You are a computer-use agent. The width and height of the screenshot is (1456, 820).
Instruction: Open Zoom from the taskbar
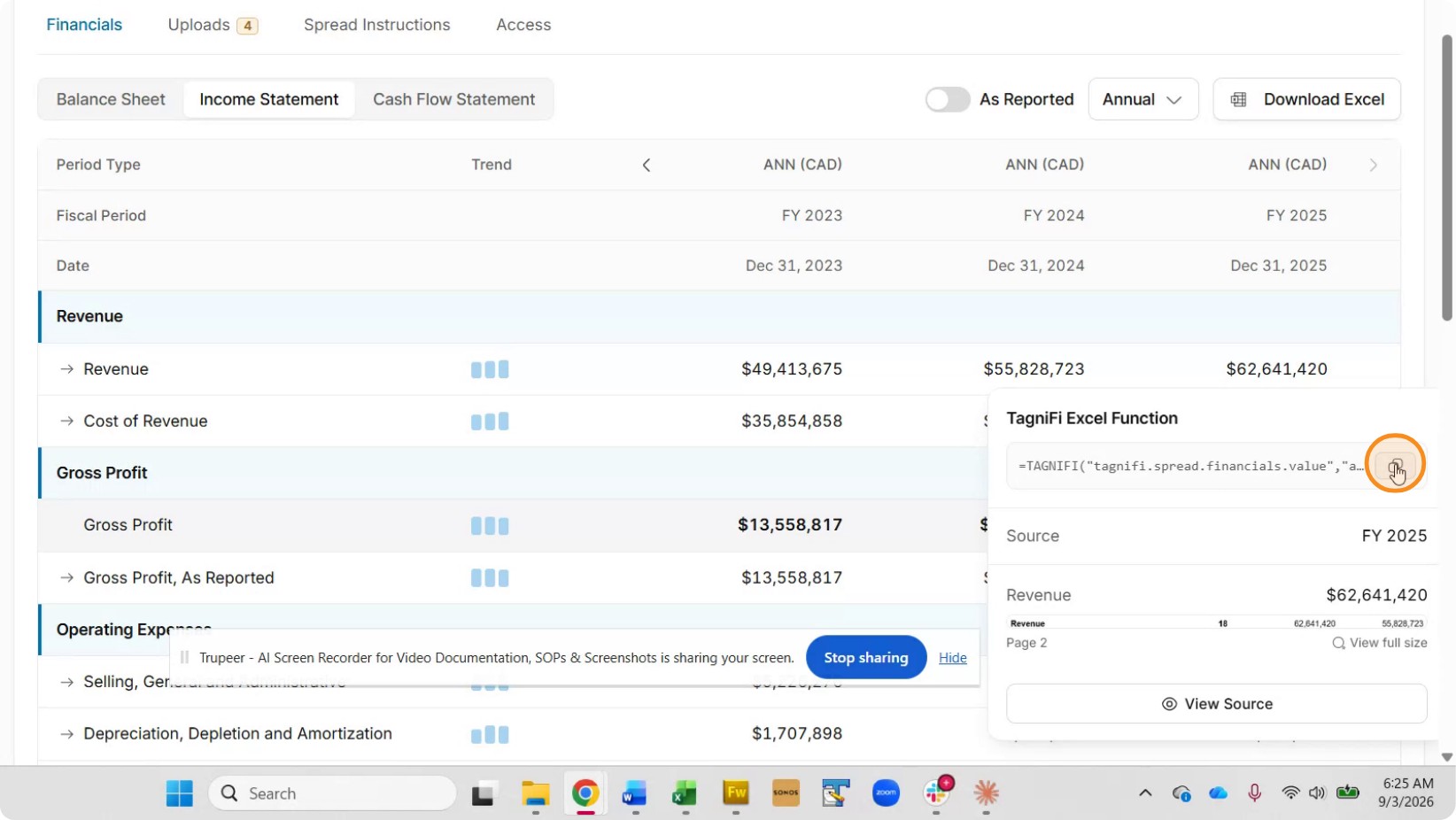[x=886, y=793]
